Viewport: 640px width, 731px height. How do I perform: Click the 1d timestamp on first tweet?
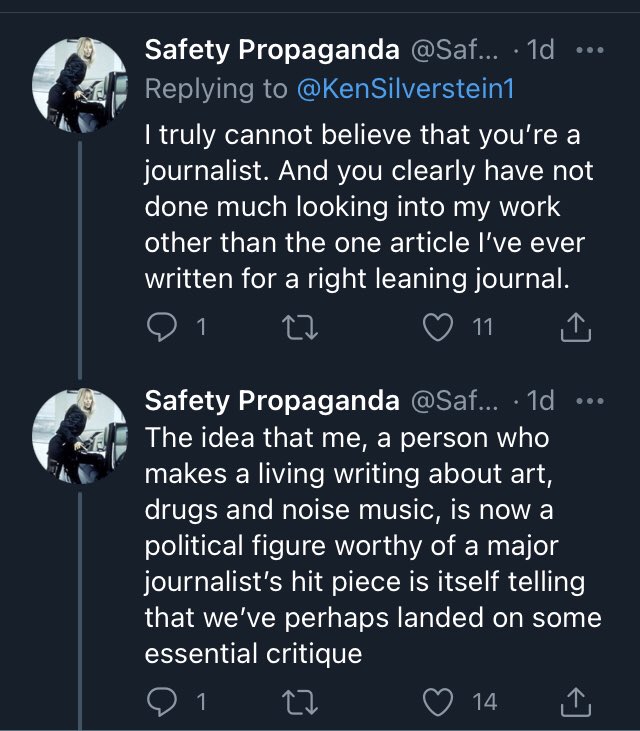click(540, 50)
